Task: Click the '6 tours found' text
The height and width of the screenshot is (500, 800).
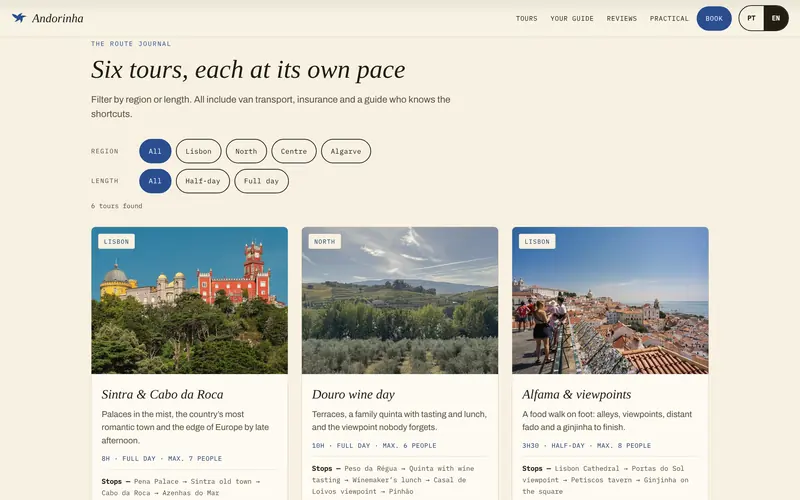Action: 117,206
